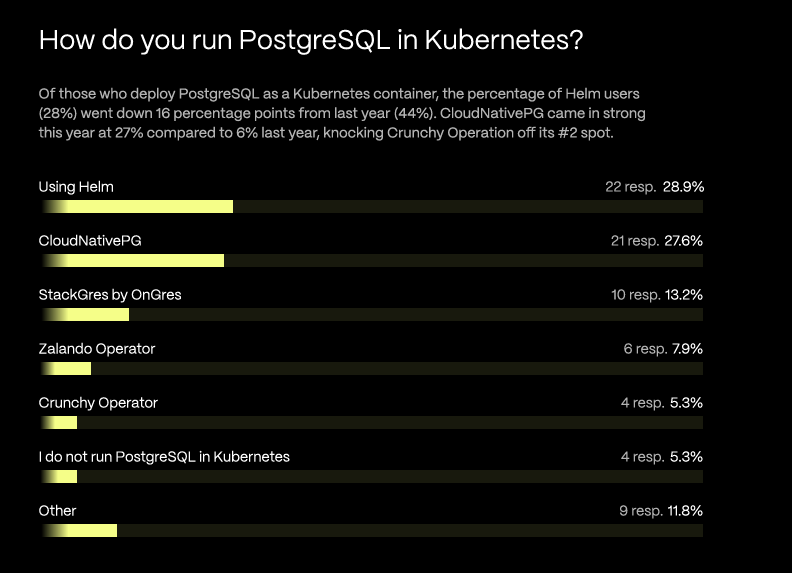792x573 pixels.
Task: Click the yellow CloudNativePG bar
Action: coord(133,260)
